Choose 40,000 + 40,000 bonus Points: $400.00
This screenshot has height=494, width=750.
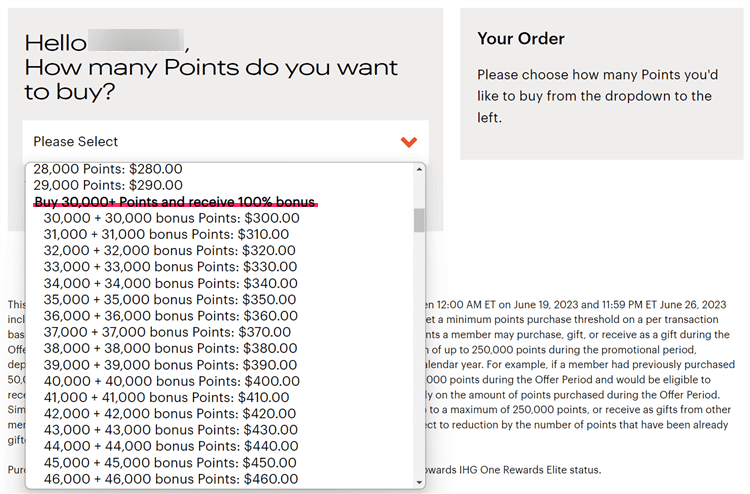click(171, 381)
